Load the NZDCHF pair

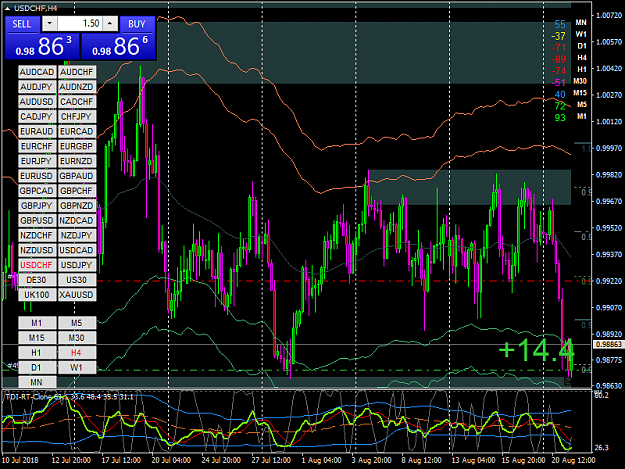37,235
